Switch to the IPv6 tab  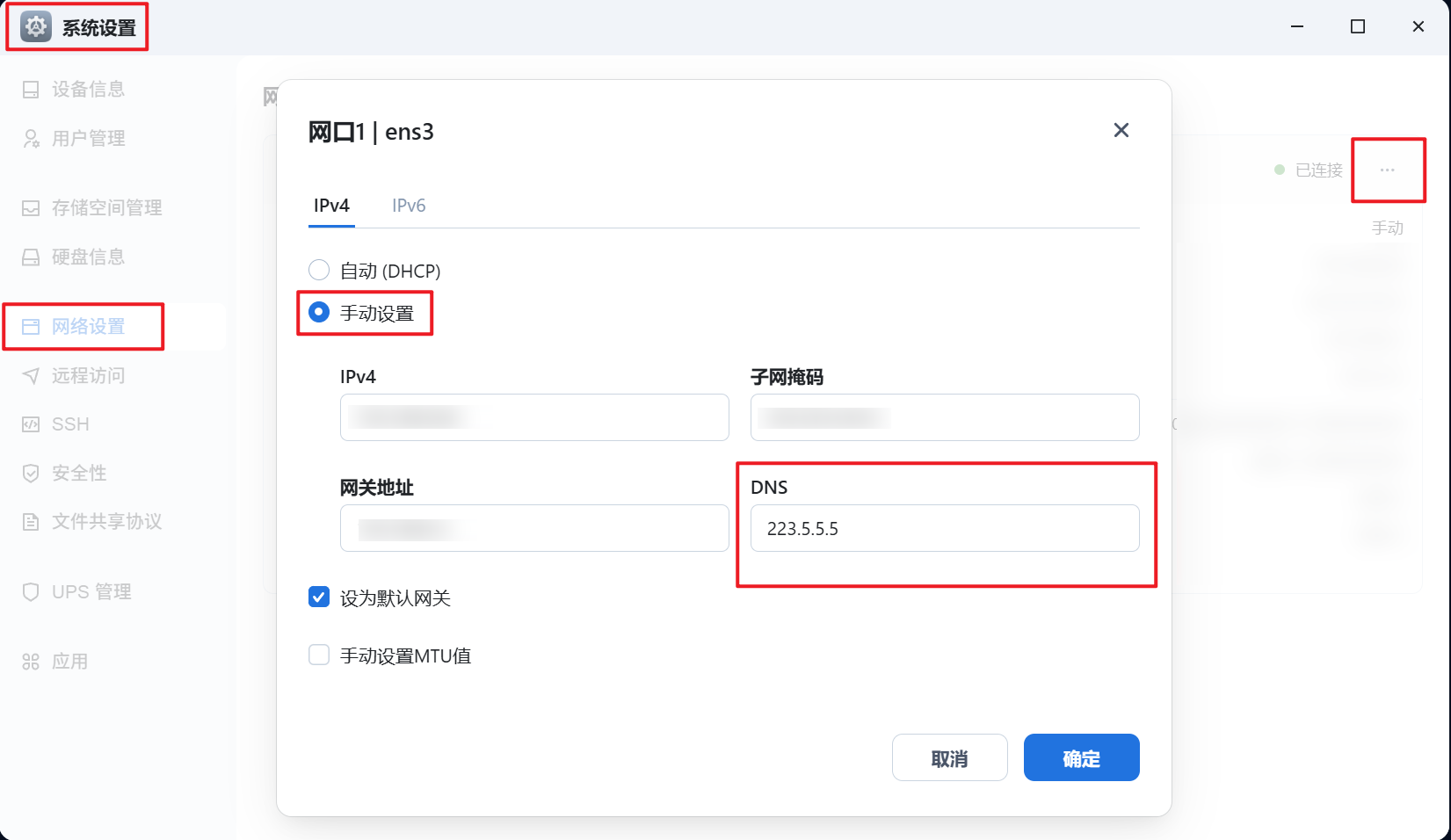pyautogui.click(x=409, y=206)
